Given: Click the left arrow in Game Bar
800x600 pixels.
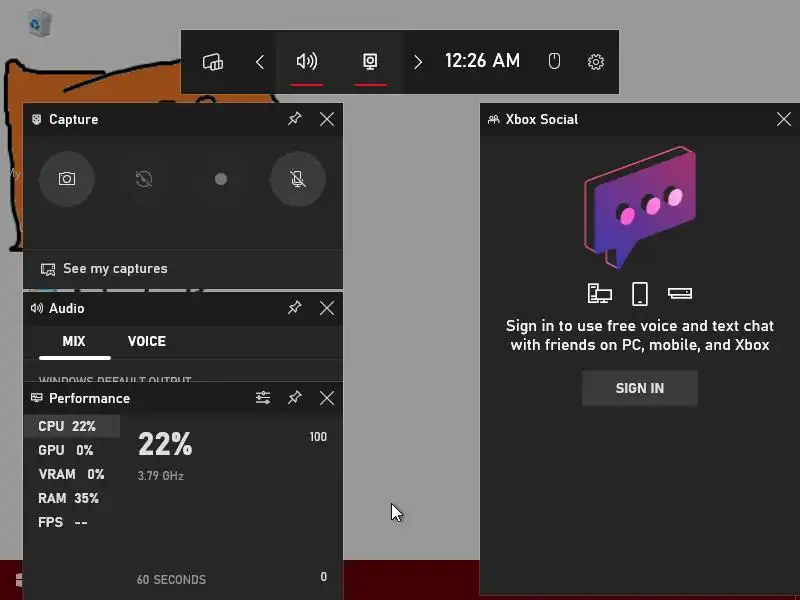Looking at the screenshot, I should (x=260, y=62).
